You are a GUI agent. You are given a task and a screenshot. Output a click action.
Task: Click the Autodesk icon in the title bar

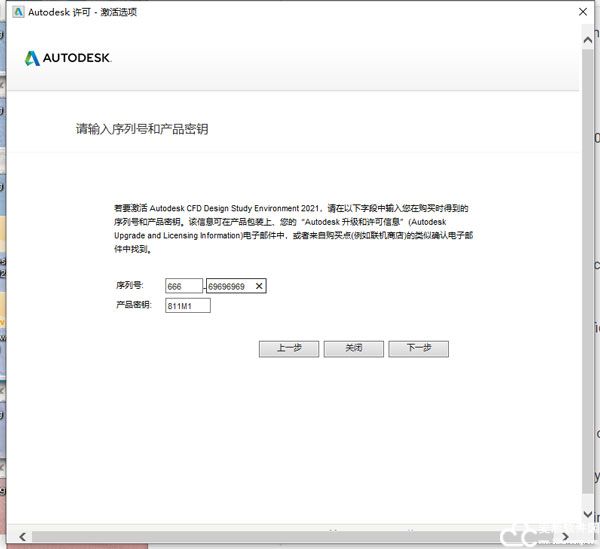(x=18, y=12)
